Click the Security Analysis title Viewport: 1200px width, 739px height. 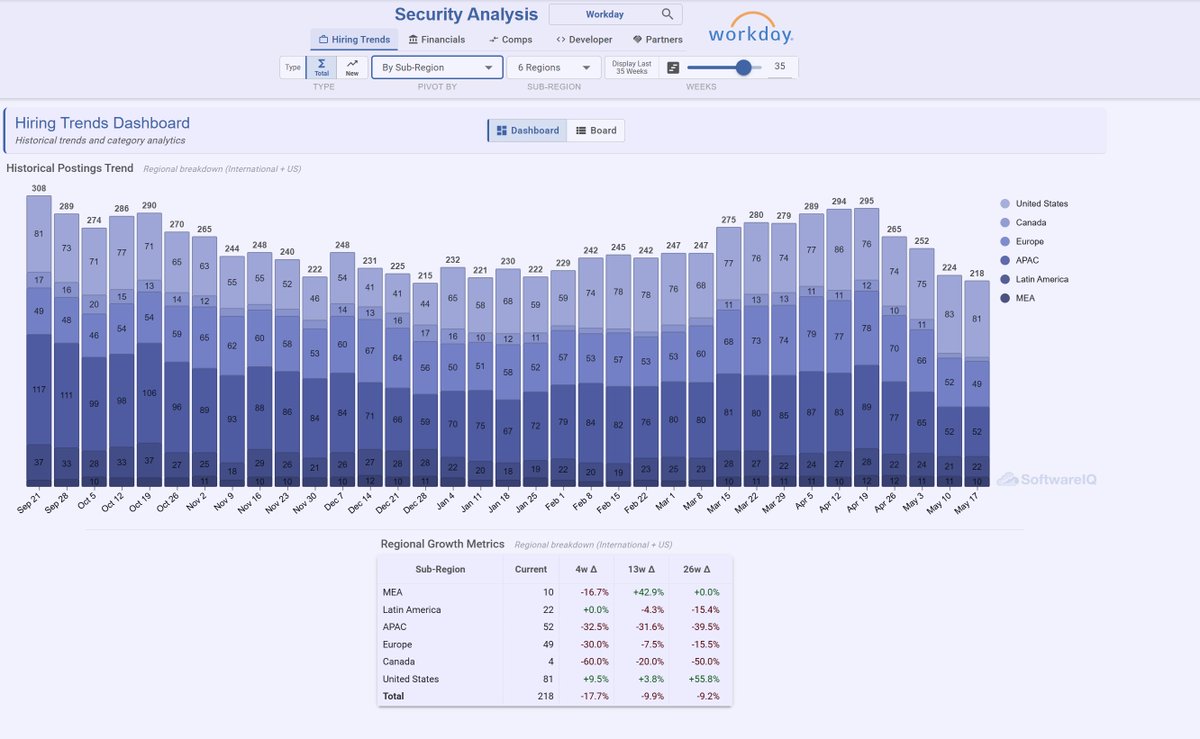click(x=466, y=14)
